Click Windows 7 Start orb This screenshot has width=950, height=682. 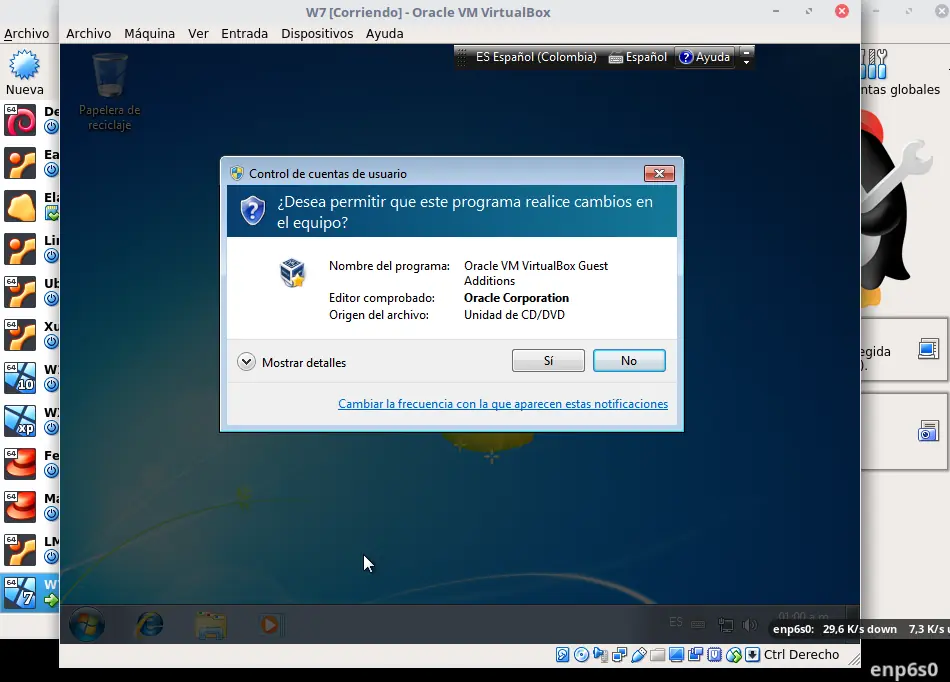(87, 624)
